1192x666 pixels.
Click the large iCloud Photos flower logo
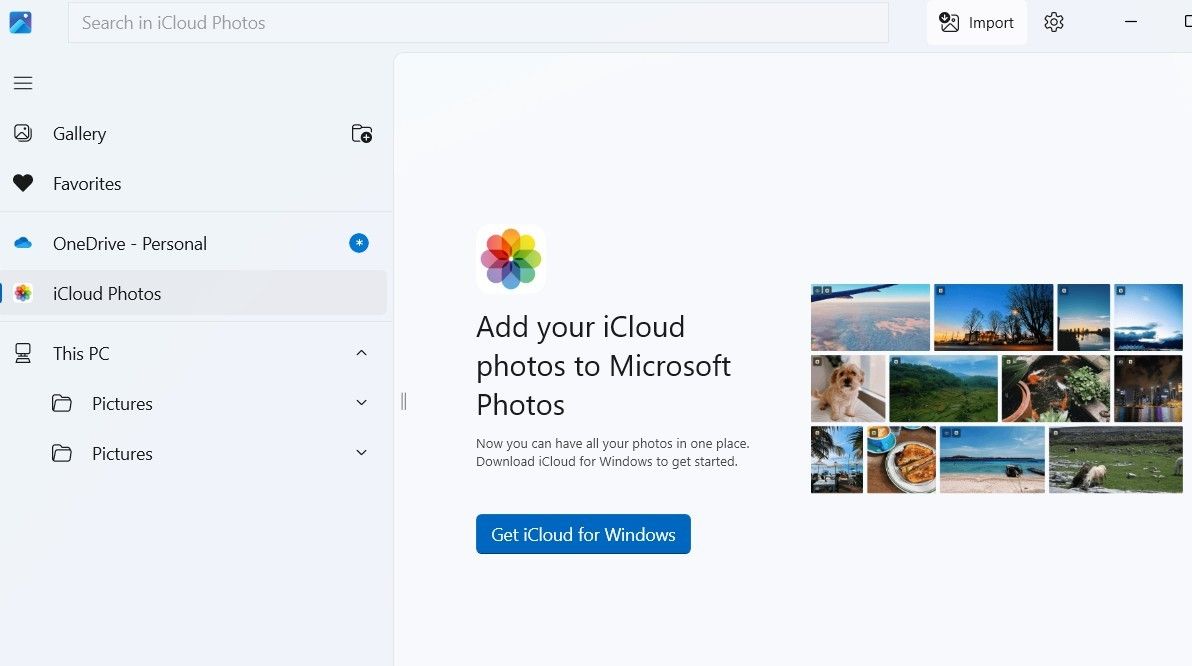point(511,258)
